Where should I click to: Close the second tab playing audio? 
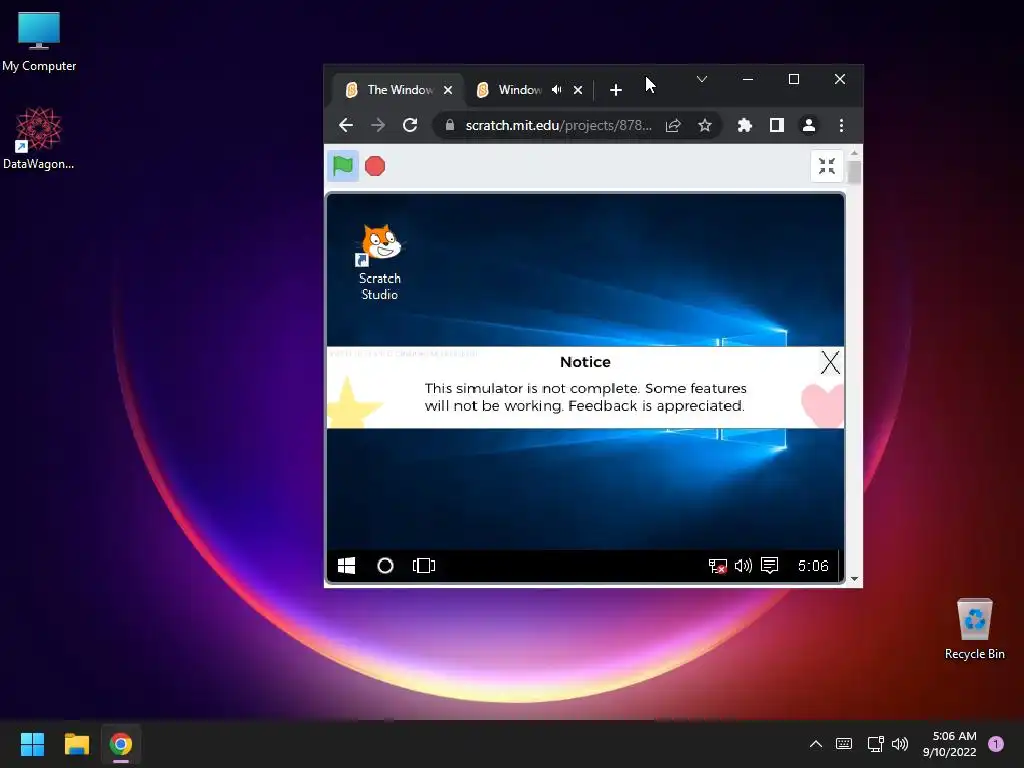point(578,90)
